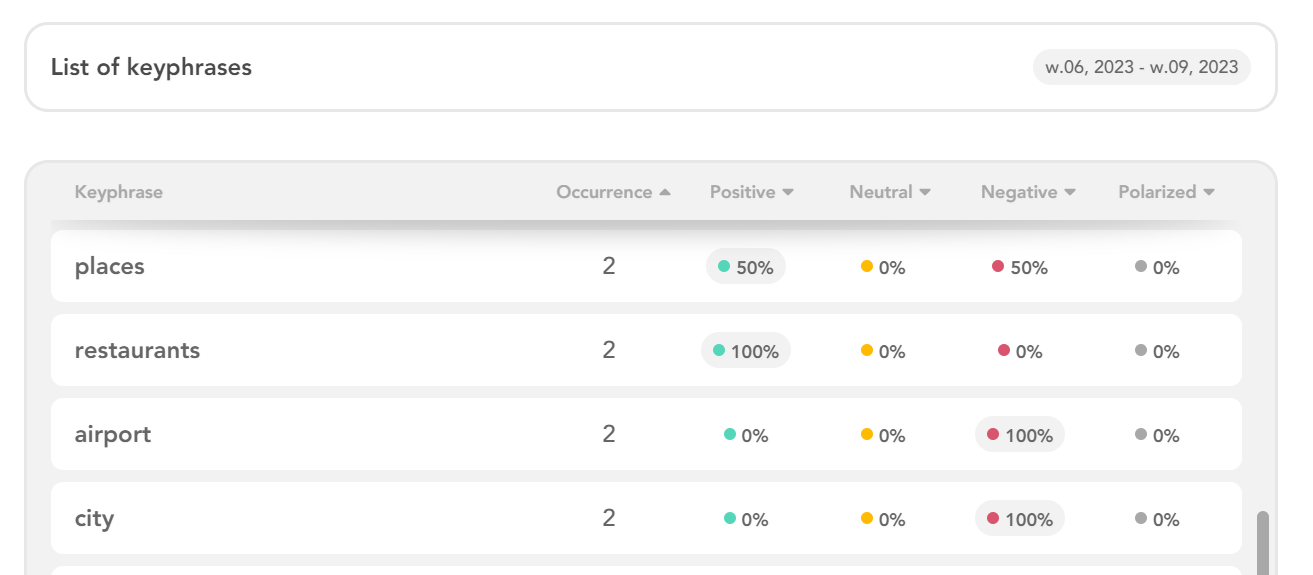Open the date range w.06–w.09 2023 badge
The width and height of the screenshot is (1313, 575).
tap(1142, 67)
